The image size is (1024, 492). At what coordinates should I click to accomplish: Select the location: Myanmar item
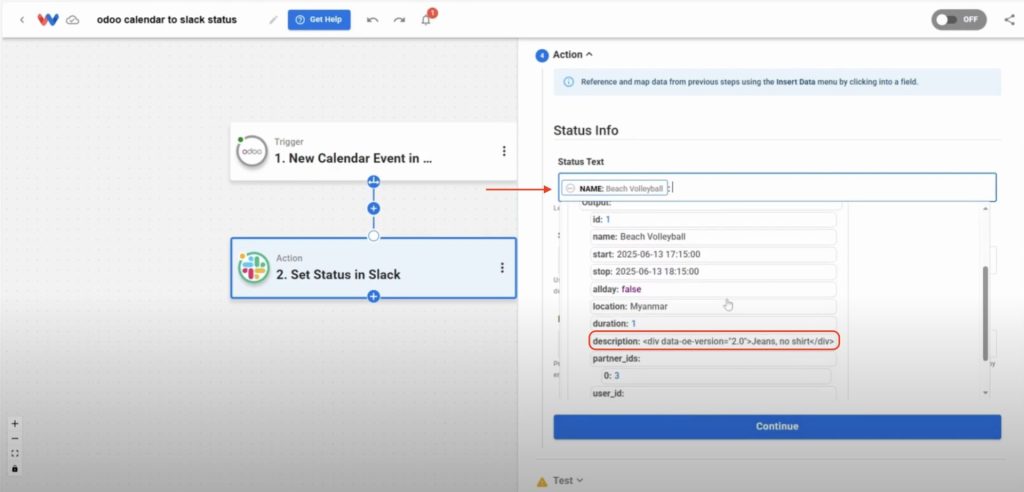tap(713, 306)
